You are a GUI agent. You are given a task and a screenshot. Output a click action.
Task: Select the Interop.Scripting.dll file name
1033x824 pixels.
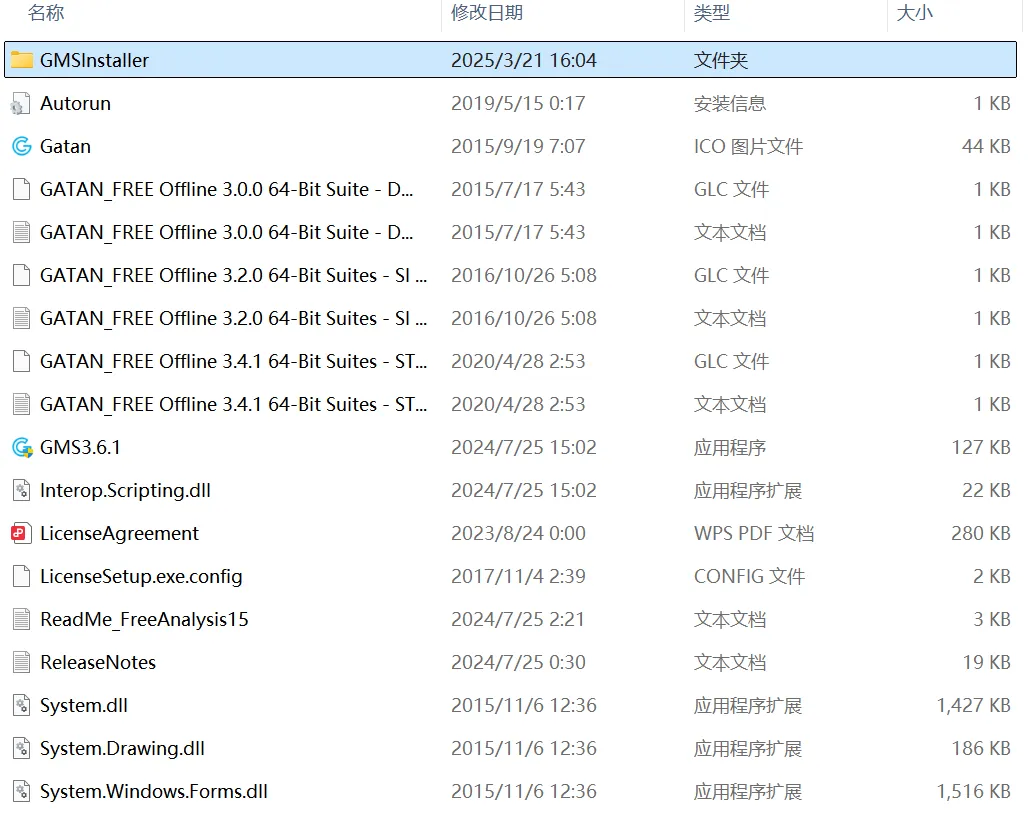click(x=125, y=490)
